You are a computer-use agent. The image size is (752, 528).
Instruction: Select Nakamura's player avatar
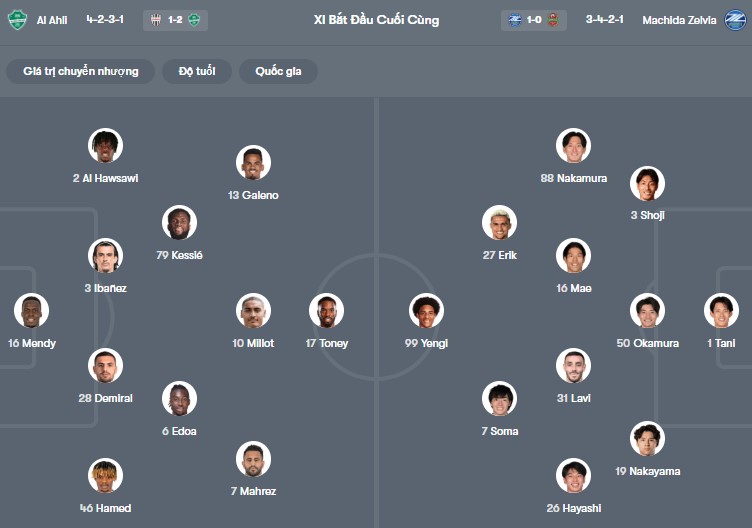[x=573, y=146]
